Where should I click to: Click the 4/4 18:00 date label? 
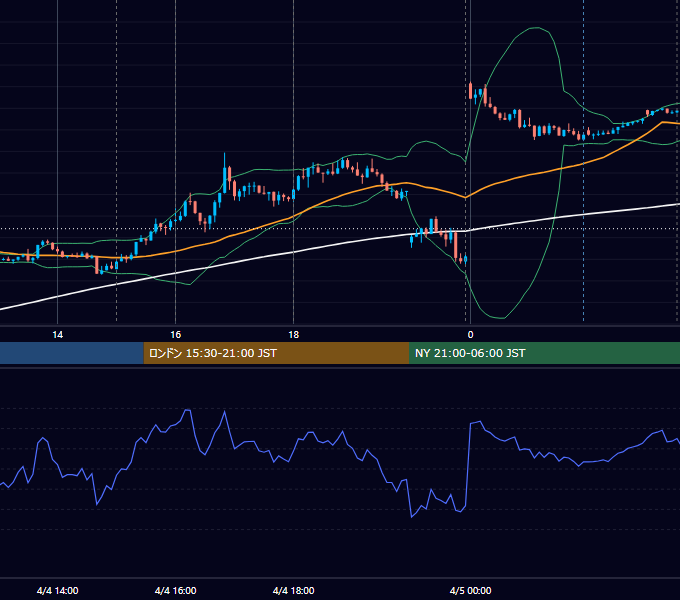pos(294,590)
